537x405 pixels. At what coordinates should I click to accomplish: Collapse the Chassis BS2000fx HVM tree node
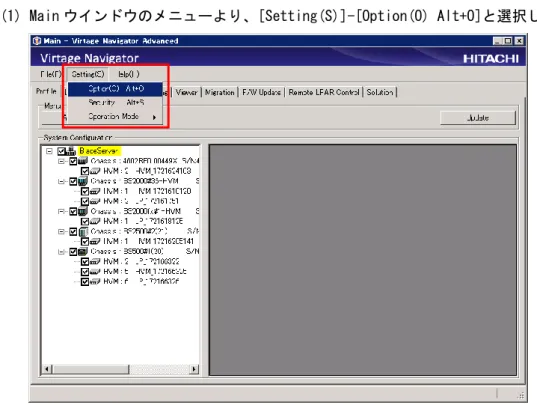61,211
